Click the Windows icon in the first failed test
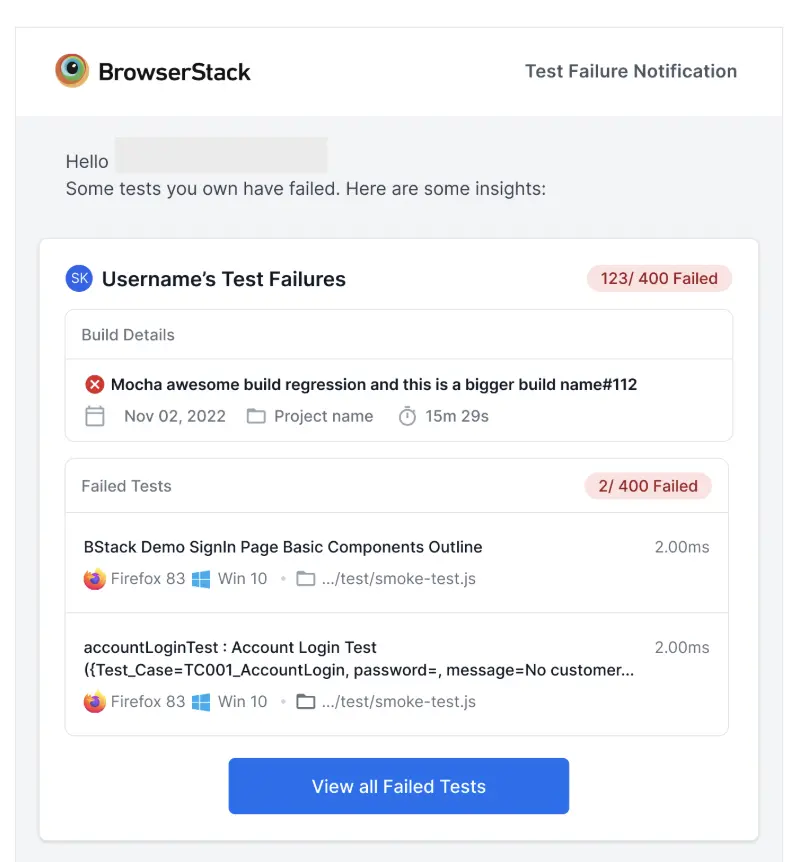 point(201,579)
